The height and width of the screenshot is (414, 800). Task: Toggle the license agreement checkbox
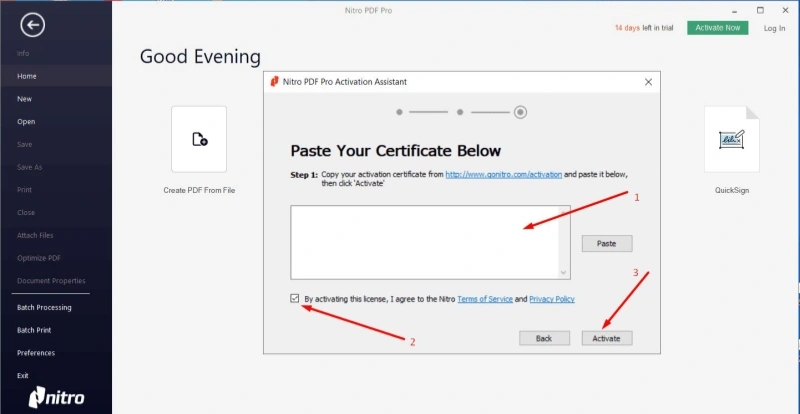293,298
